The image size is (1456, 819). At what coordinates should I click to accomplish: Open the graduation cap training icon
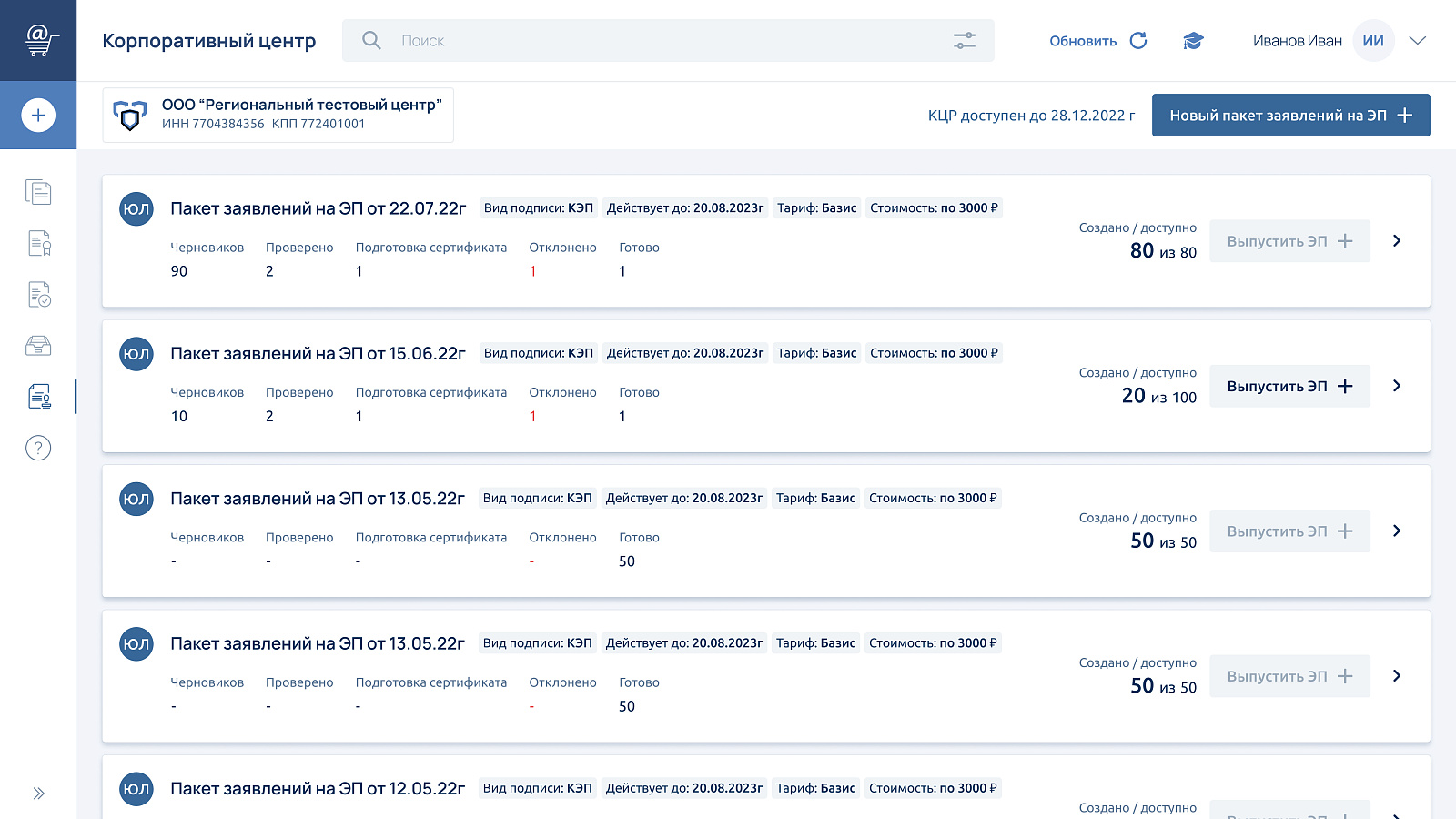point(1193,41)
